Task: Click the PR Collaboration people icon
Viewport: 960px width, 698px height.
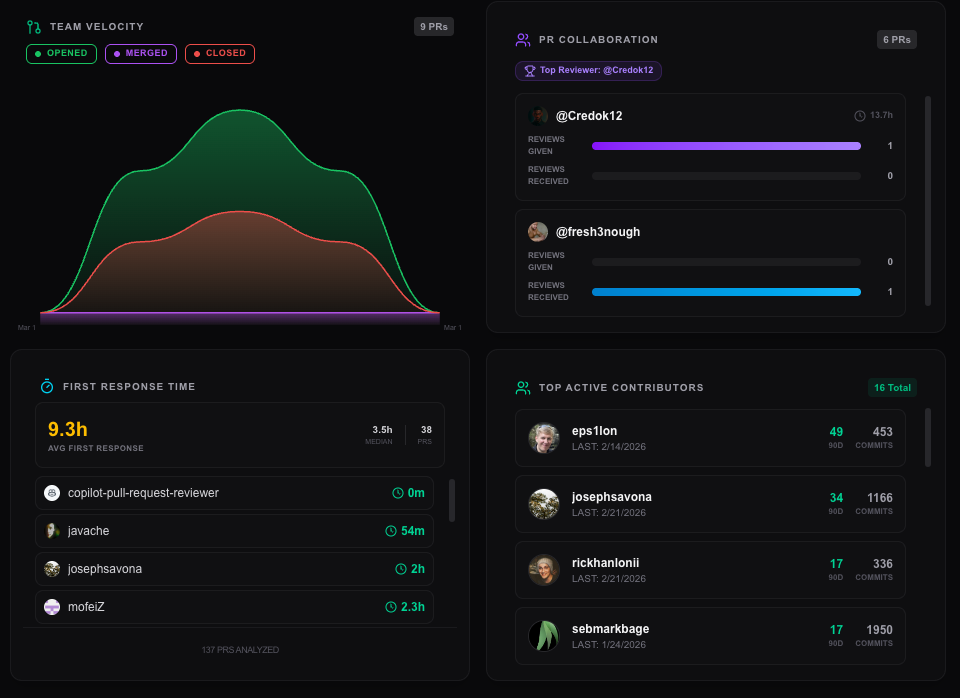Action: (523, 40)
